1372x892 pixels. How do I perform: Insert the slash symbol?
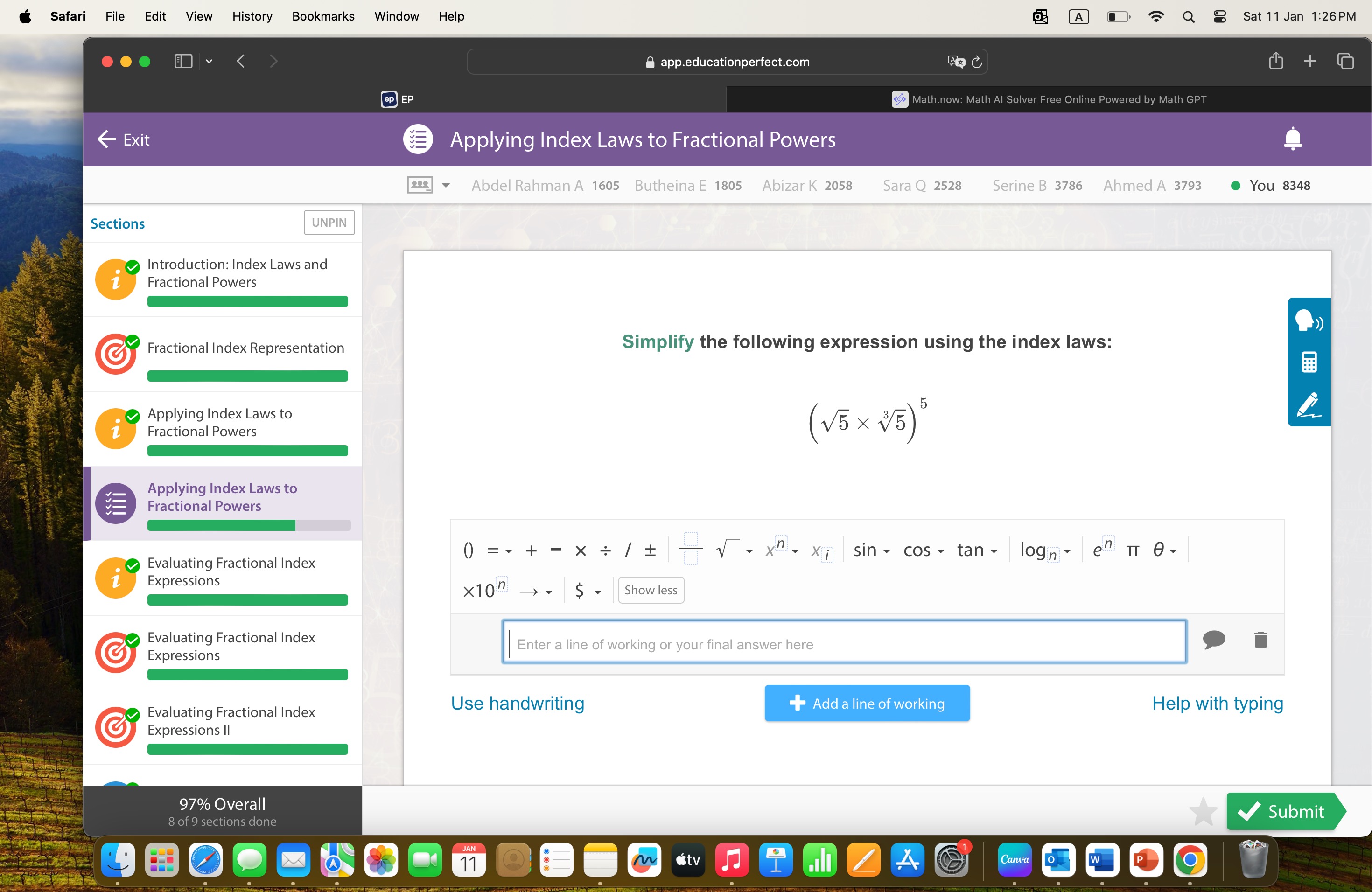pos(628,551)
